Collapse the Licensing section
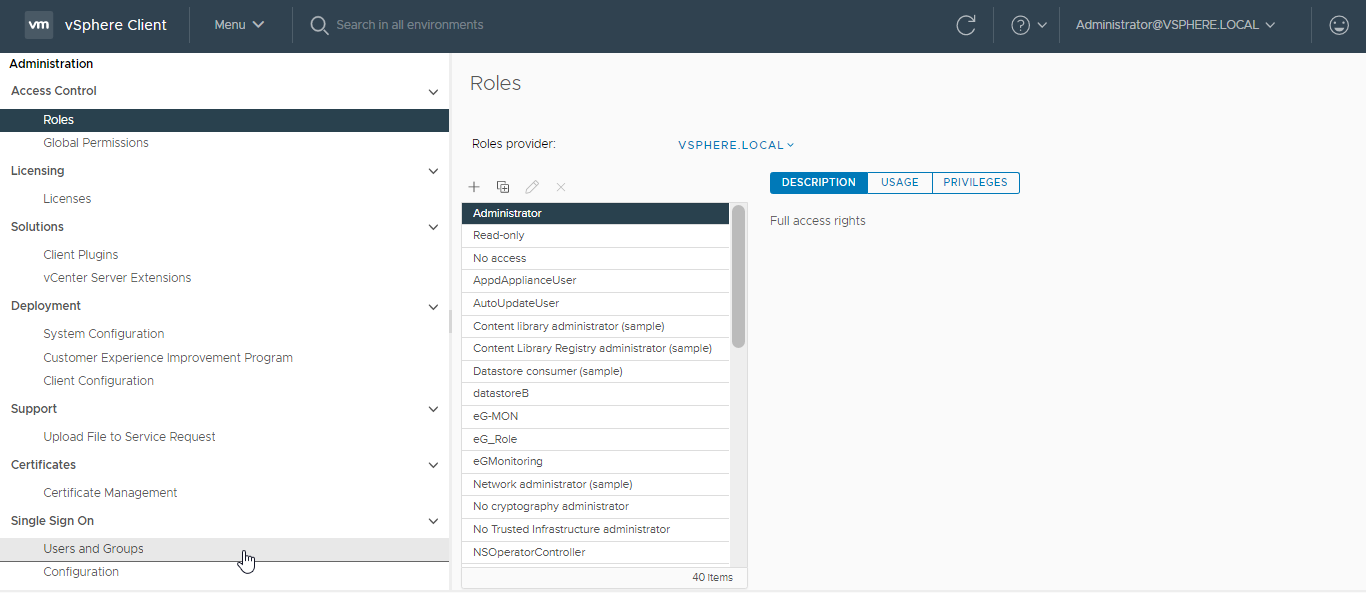 433,171
